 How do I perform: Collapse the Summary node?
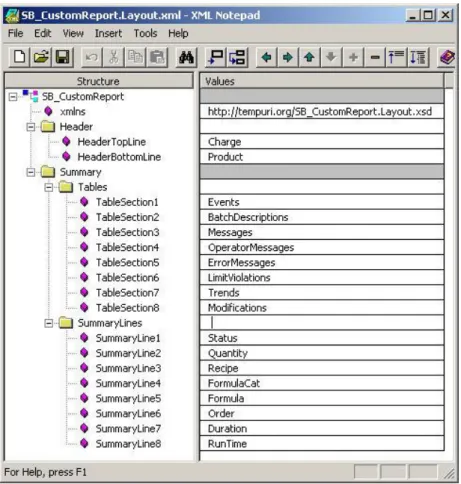[x=31, y=172]
